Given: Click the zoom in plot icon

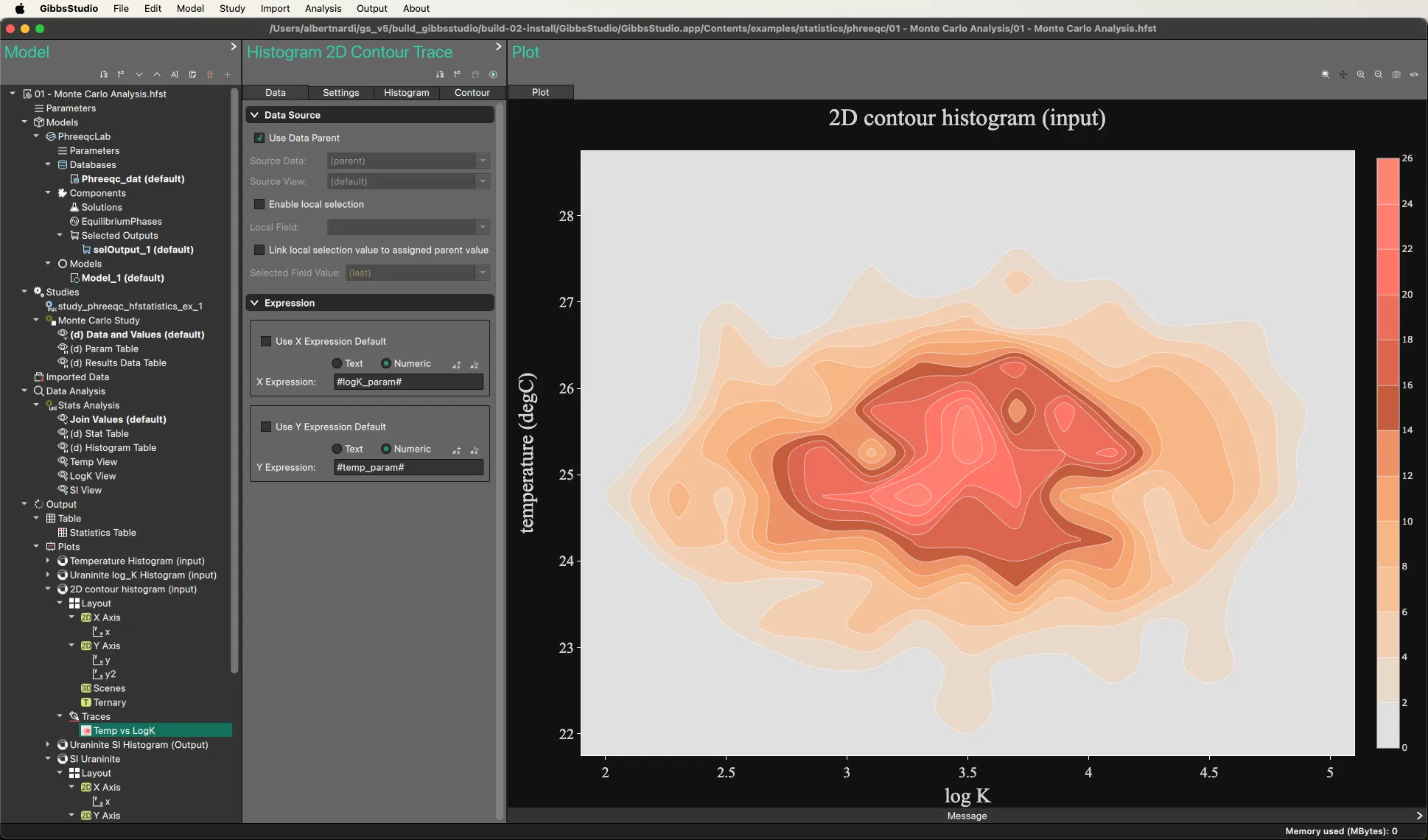Looking at the screenshot, I should [1361, 74].
